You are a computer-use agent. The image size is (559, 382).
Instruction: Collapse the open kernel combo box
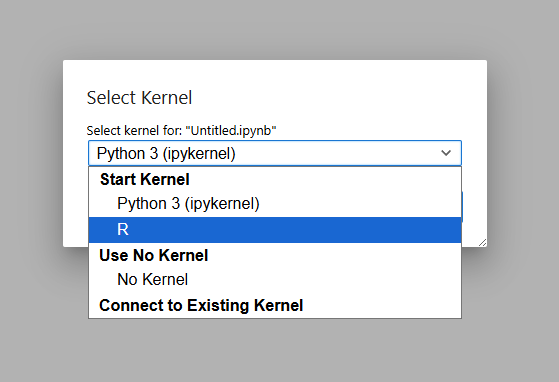[275, 153]
